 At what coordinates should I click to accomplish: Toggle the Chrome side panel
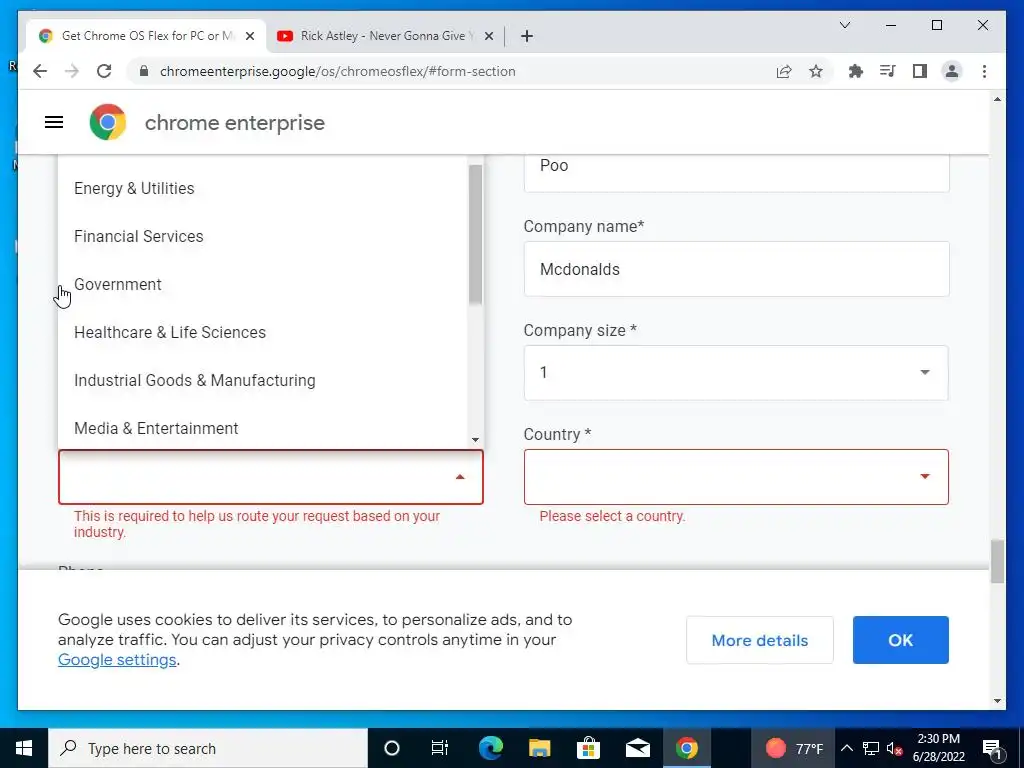click(920, 71)
